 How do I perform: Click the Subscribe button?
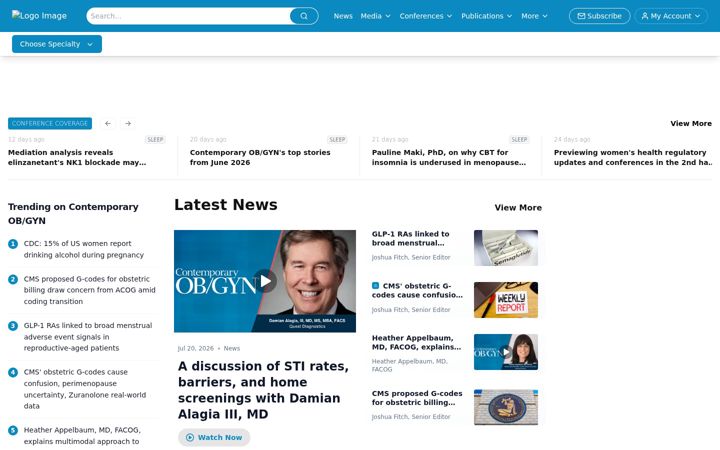(x=600, y=16)
